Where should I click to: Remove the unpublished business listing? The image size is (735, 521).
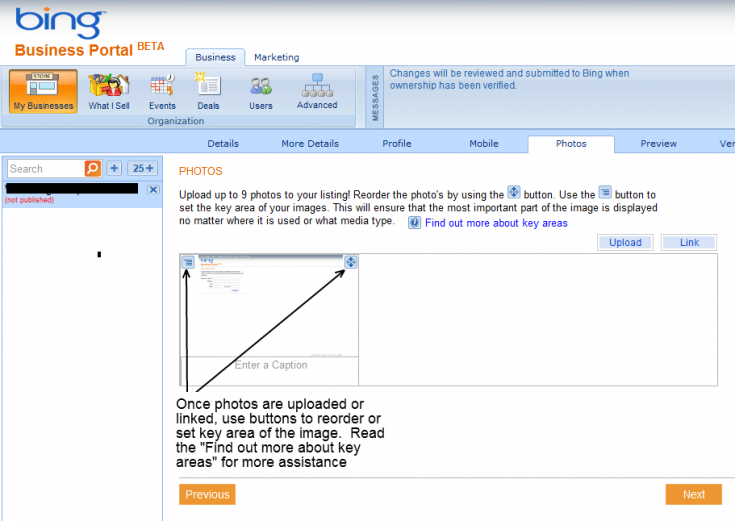click(153, 189)
